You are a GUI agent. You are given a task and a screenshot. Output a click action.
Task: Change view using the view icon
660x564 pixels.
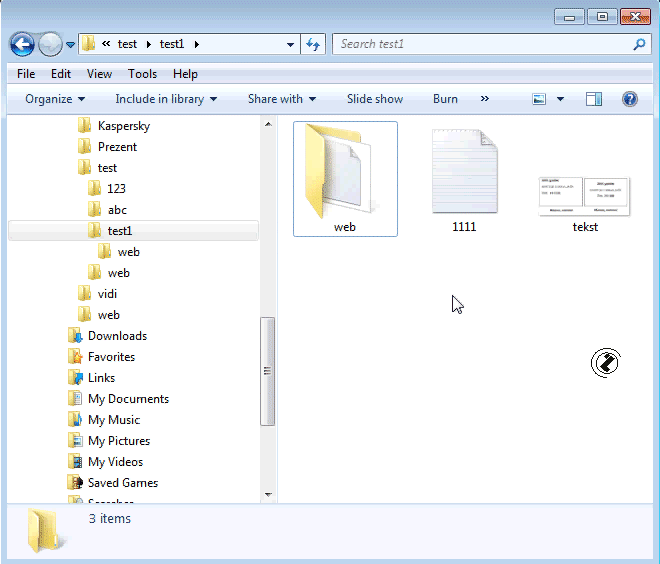[539, 99]
